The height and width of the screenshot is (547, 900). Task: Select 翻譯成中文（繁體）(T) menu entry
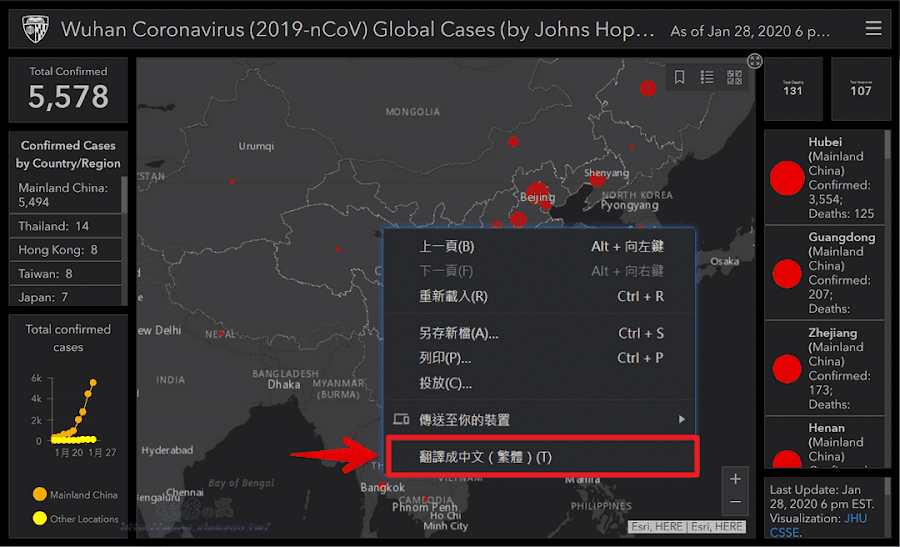[x=542, y=457]
